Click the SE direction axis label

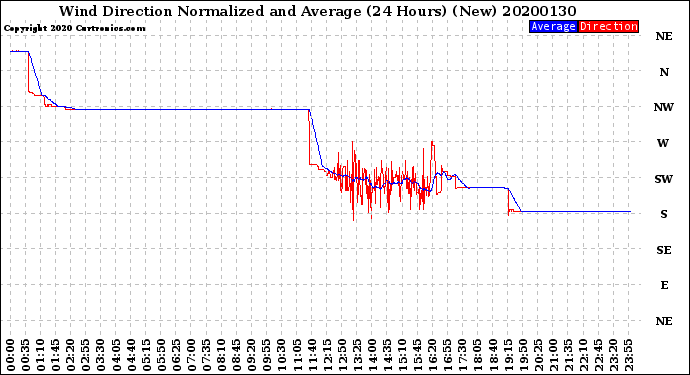point(664,250)
